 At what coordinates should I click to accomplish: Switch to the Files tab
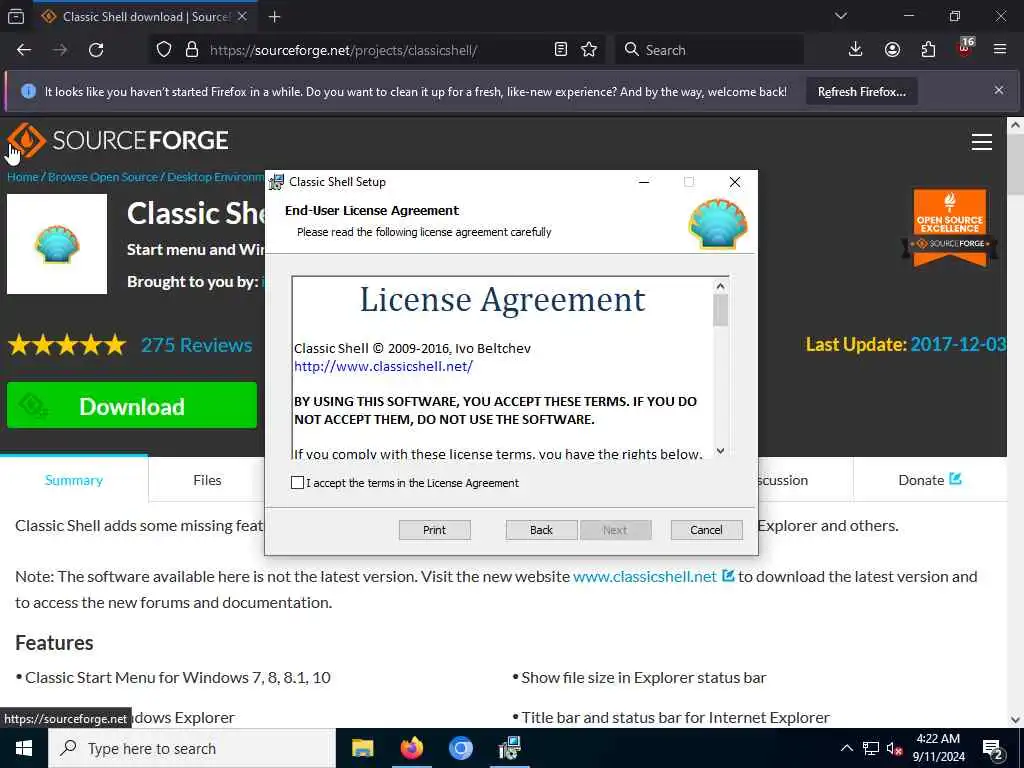(207, 480)
